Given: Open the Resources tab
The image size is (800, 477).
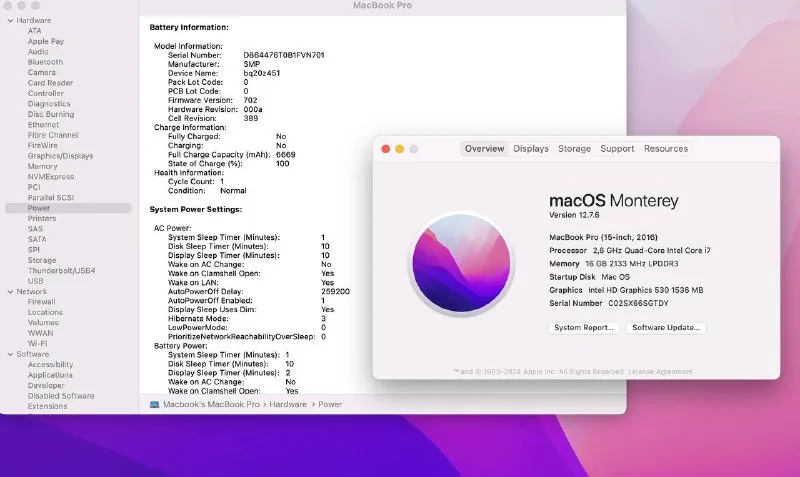Looking at the screenshot, I should click(x=666, y=148).
